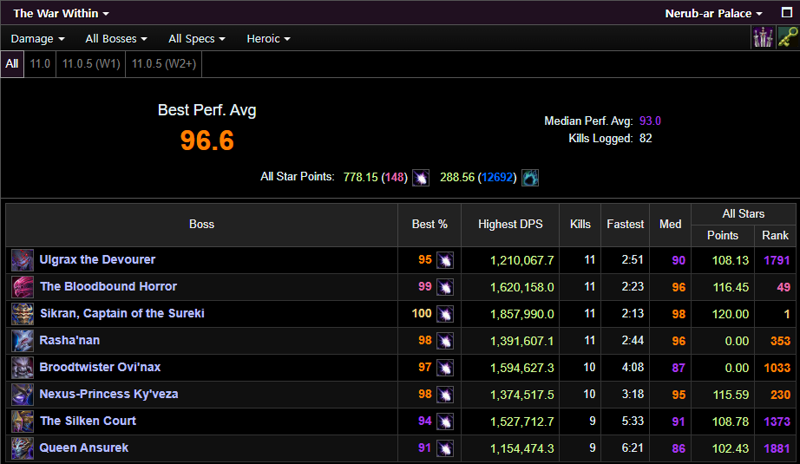800x464 pixels.
Task: Click the 148 All Star rank link
Action: coord(394,177)
